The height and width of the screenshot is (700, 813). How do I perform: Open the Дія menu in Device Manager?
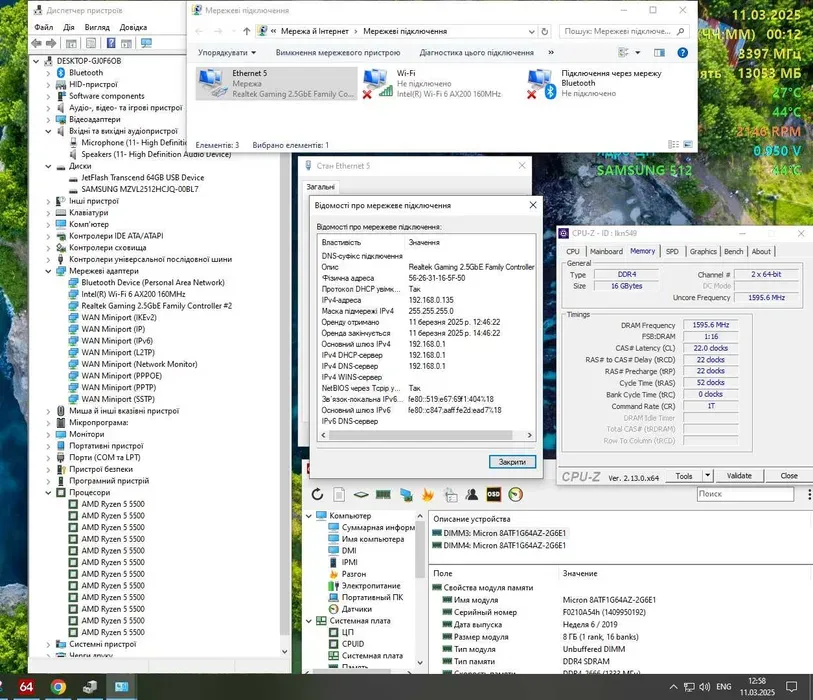(69, 27)
